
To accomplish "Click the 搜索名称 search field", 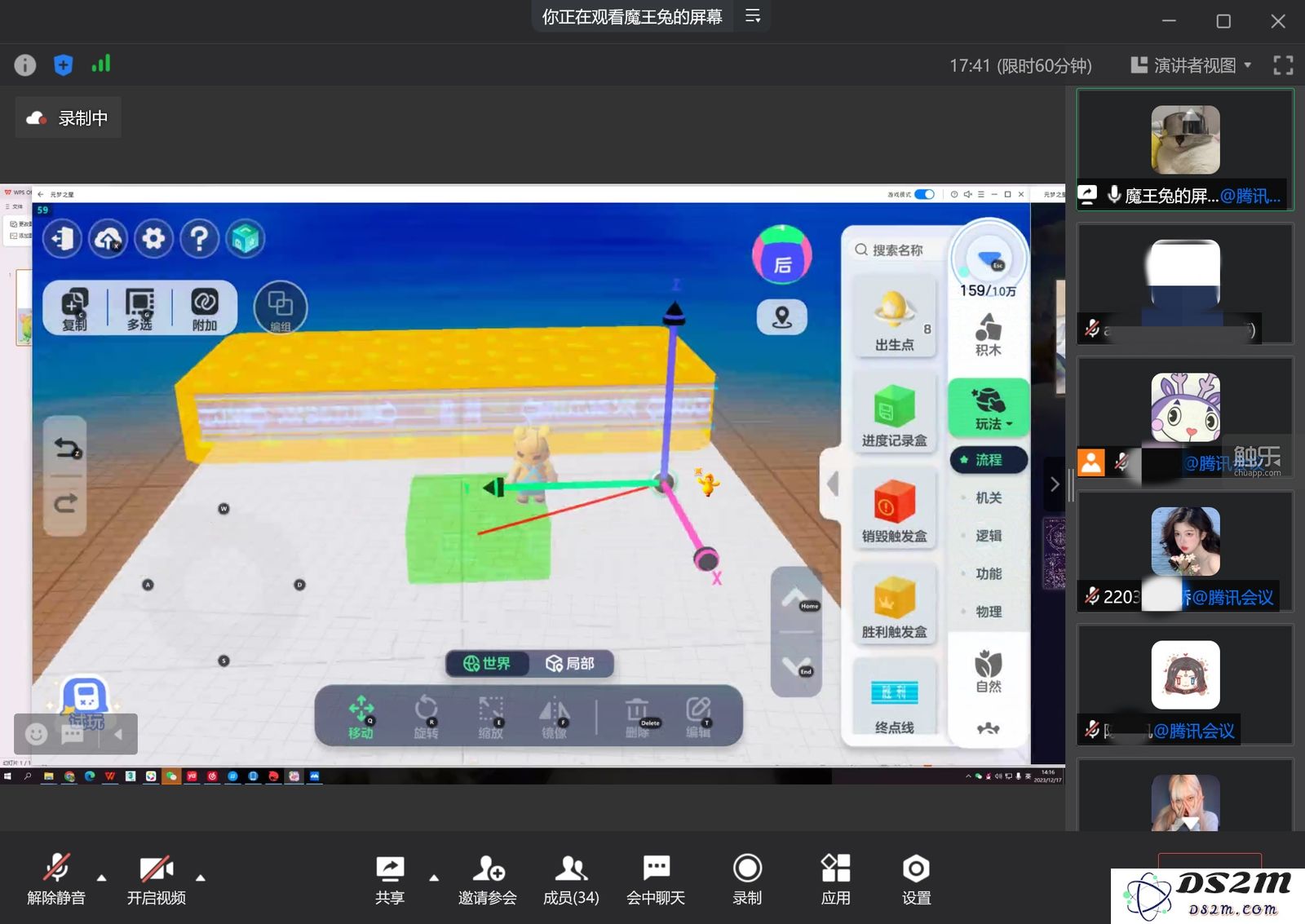I will (x=897, y=250).
